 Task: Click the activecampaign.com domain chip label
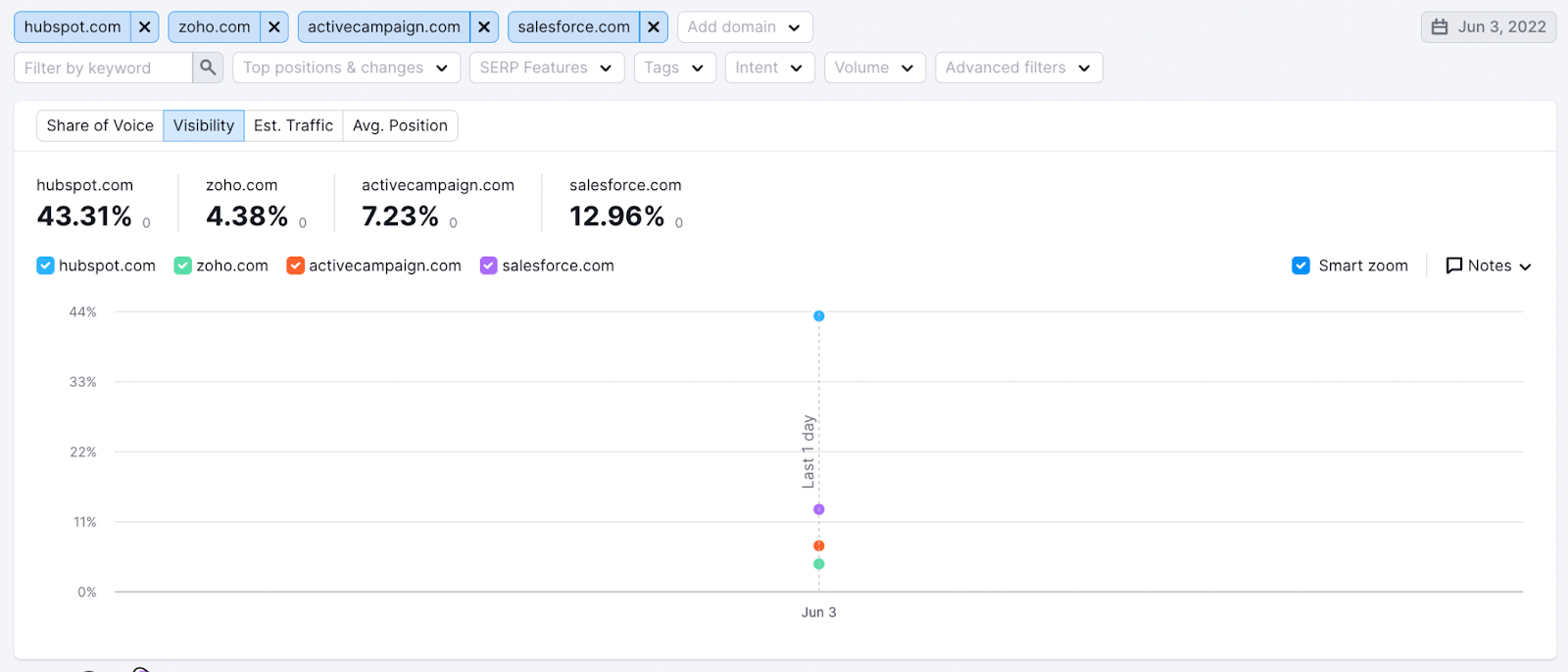(384, 27)
